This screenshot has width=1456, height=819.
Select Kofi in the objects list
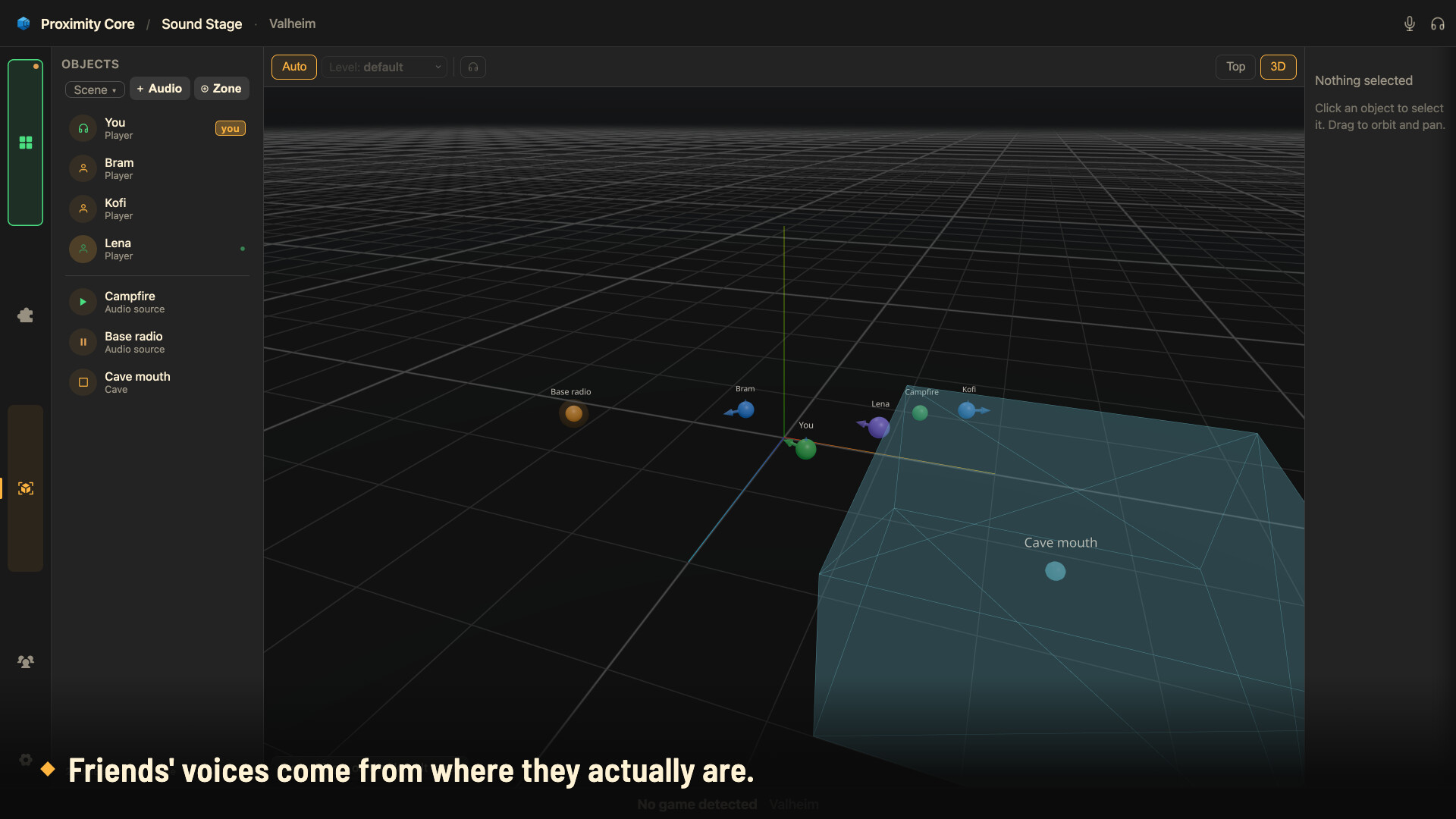(x=157, y=209)
